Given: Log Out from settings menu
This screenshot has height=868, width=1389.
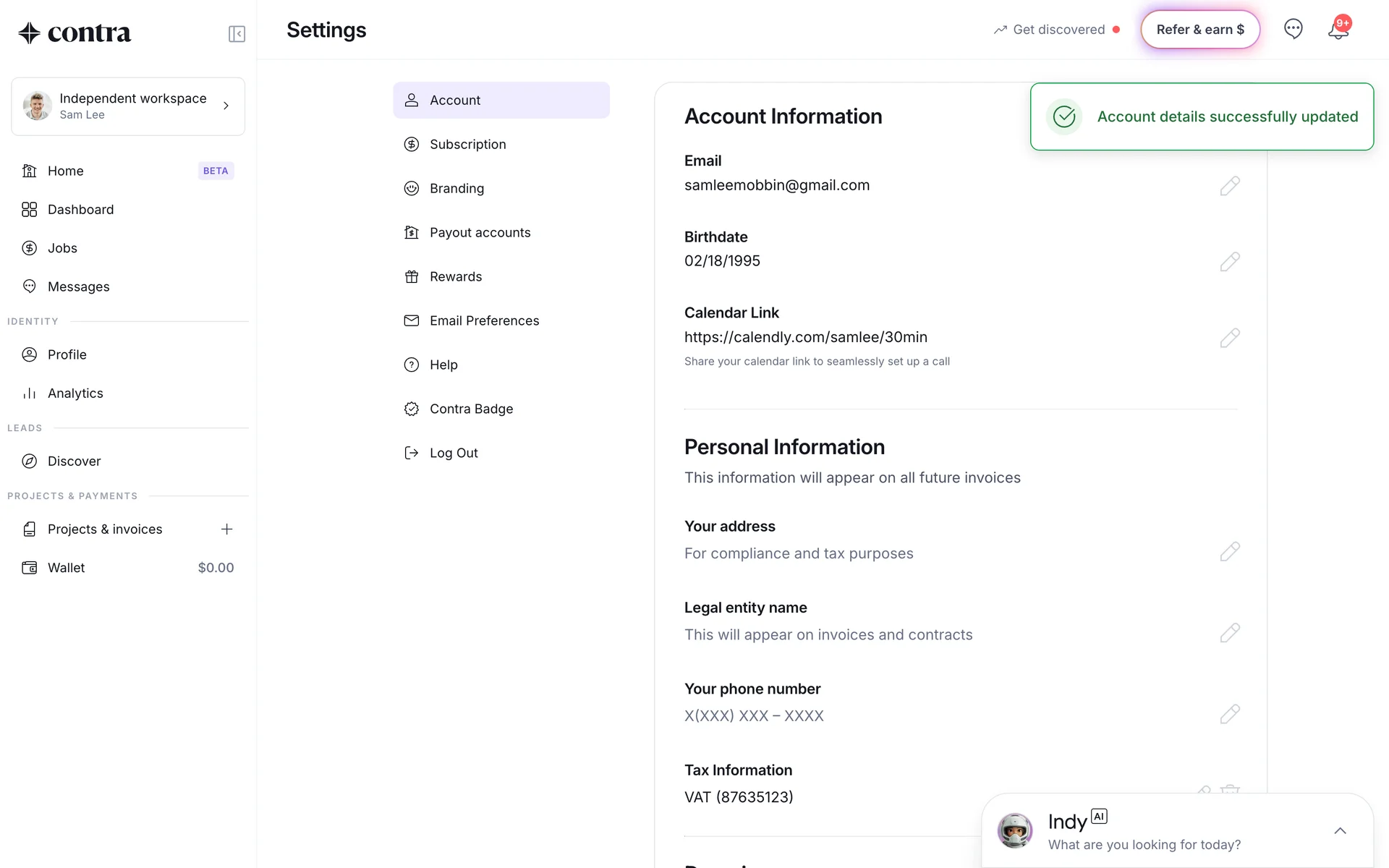Looking at the screenshot, I should point(453,454).
